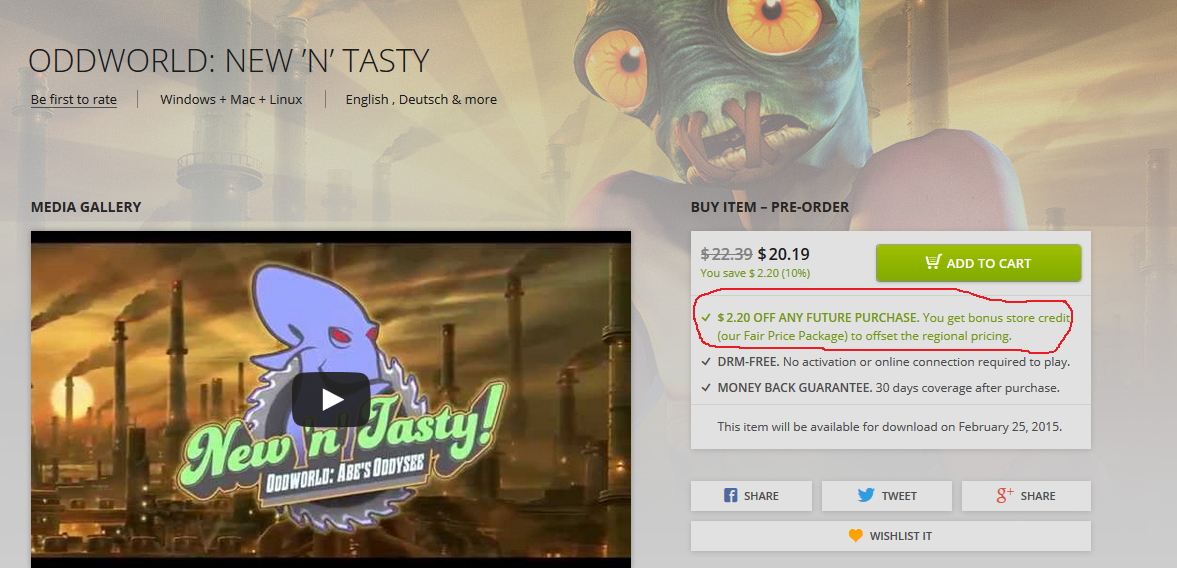Viewport: 1177px width, 568px height.
Task: Click the $20.19 discounted price
Action: tap(784, 254)
